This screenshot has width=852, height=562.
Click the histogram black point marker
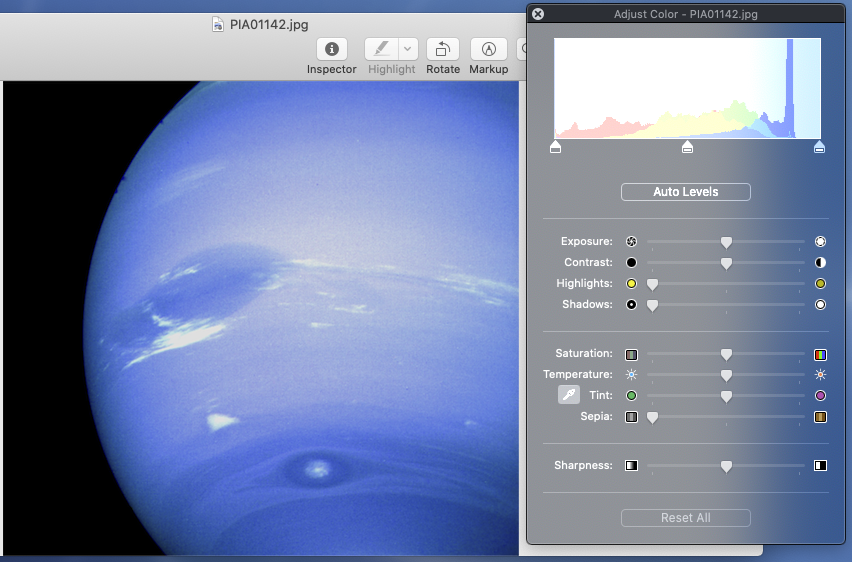556,148
